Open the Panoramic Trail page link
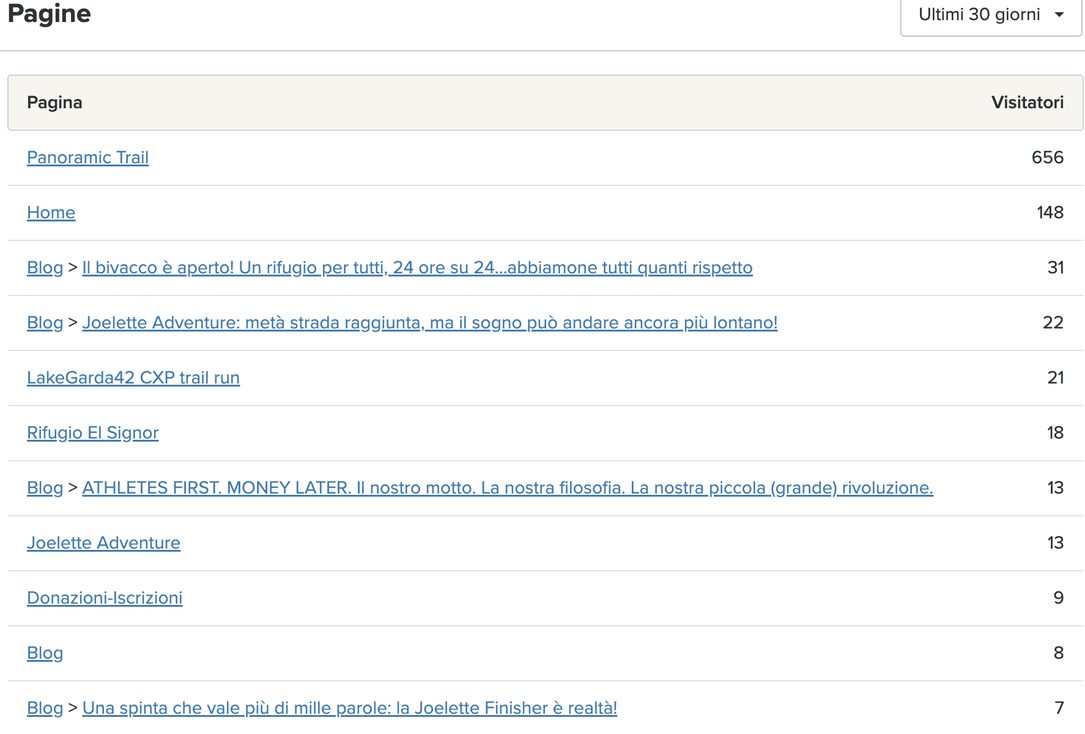Image resolution: width=1085 pixels, height=734 pixels. (x=88, y=158)
